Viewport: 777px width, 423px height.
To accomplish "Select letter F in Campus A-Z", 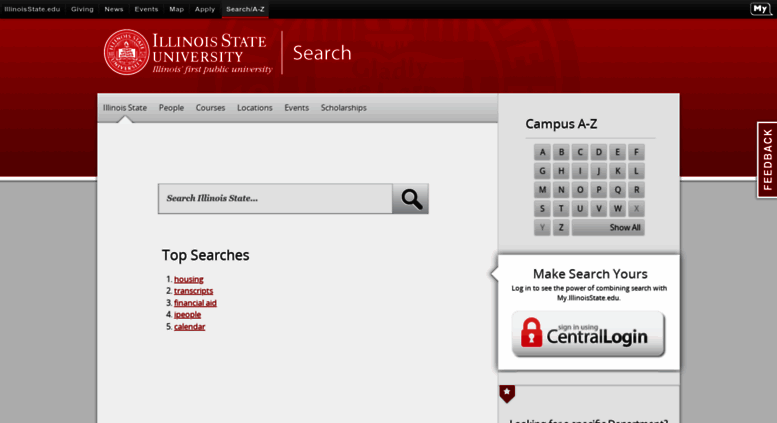I will 636,152.
